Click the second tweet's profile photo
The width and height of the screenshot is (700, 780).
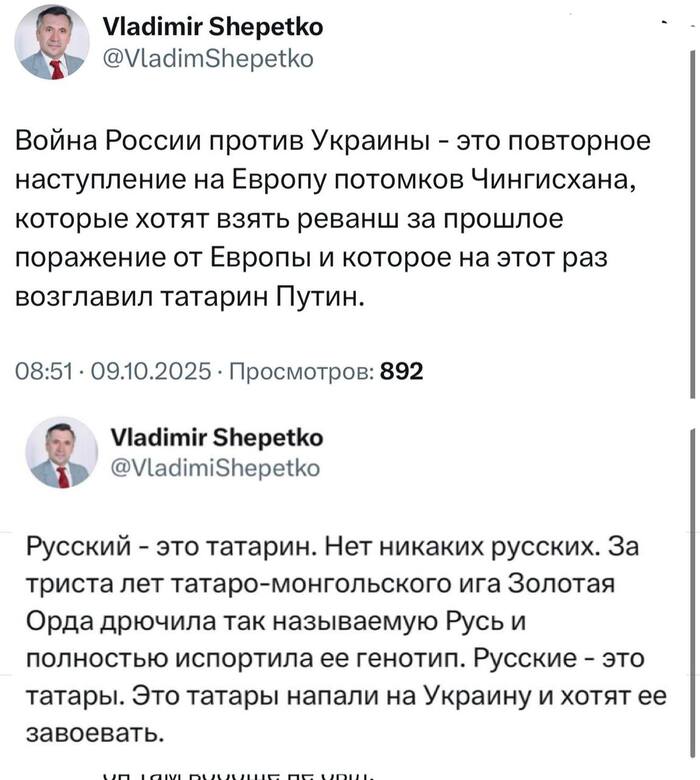pos(61,453)
